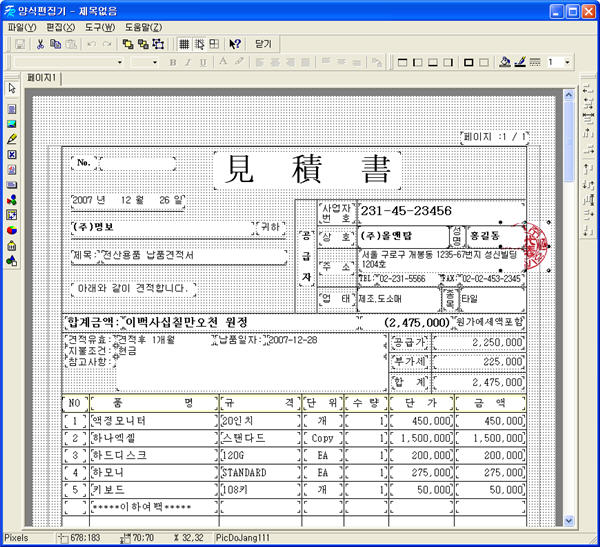
Task: Toggle the left border button
Action: pyautogui.click(x=417, y=62)
